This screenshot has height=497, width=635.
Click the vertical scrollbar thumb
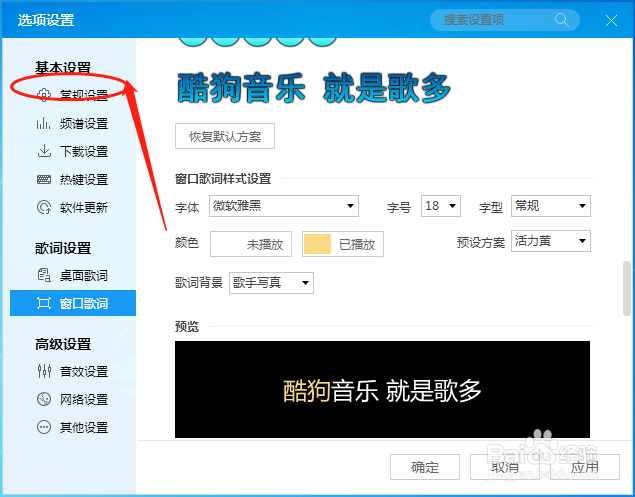coord(627,288)
